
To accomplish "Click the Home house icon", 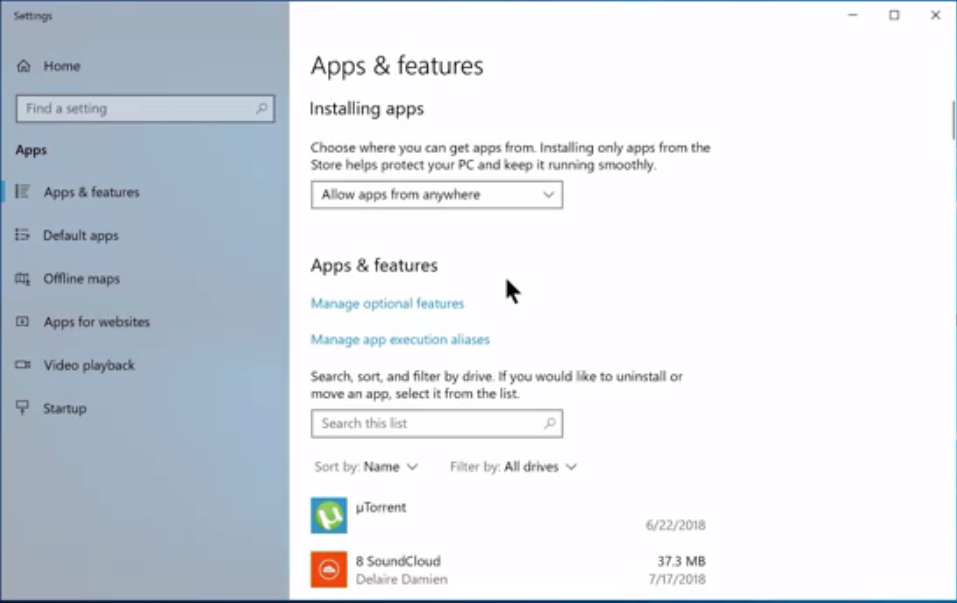I will (24, 66).
